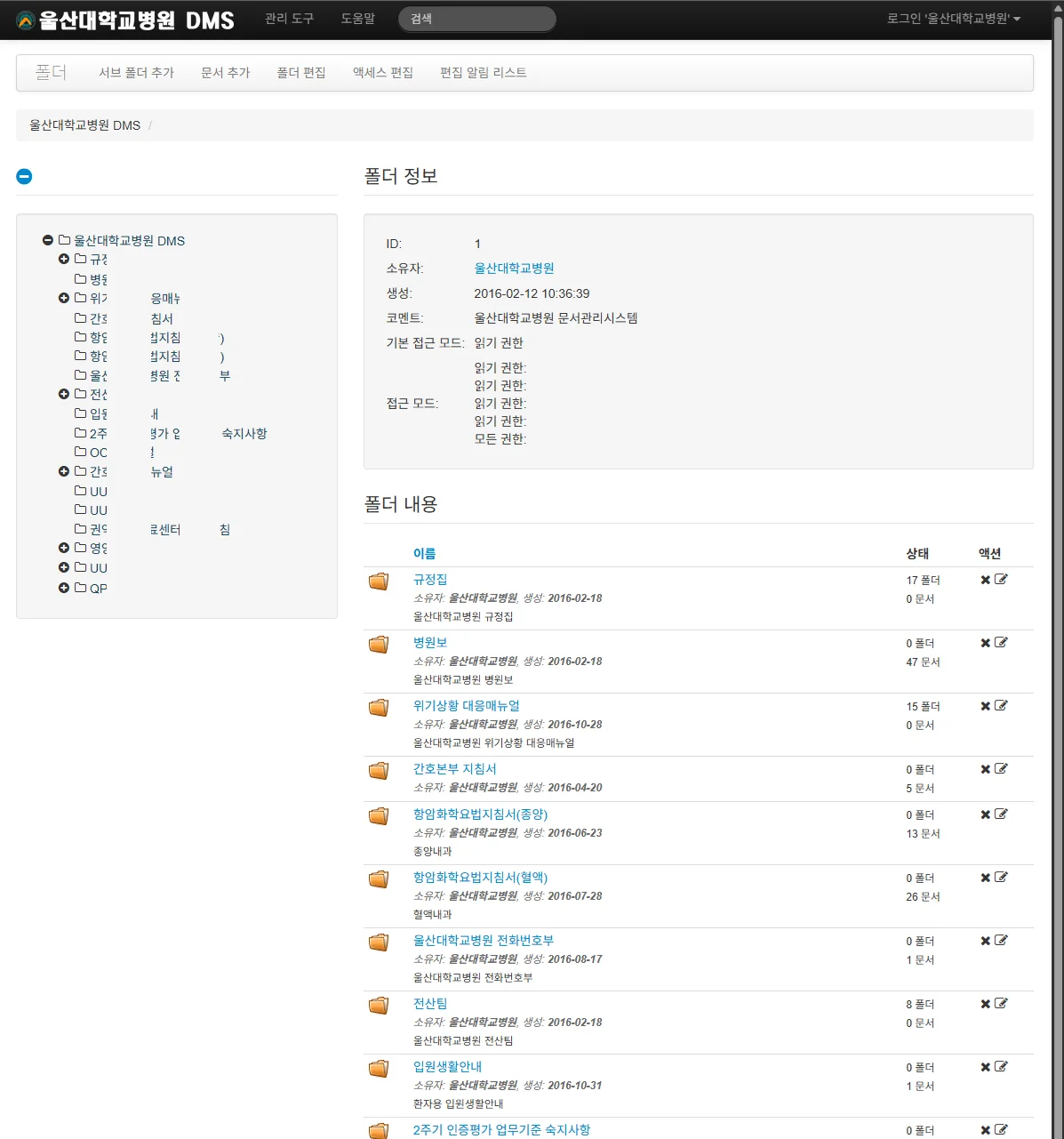Delete the 위기상황 대응매뉴얼 folder
1064x1139 pixels.
[x=985, y=706]
